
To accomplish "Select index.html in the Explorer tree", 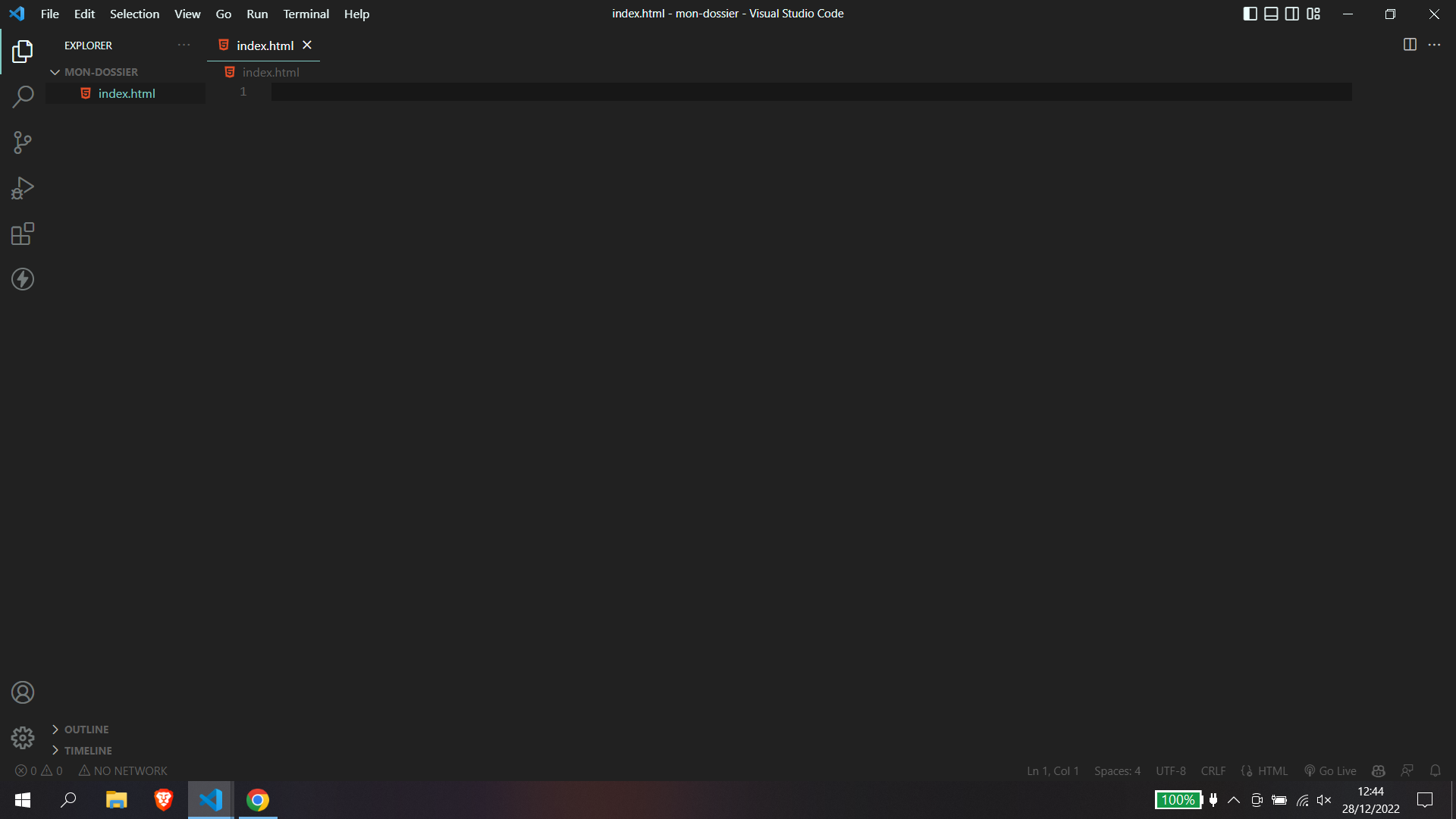I will pos(127,93).
